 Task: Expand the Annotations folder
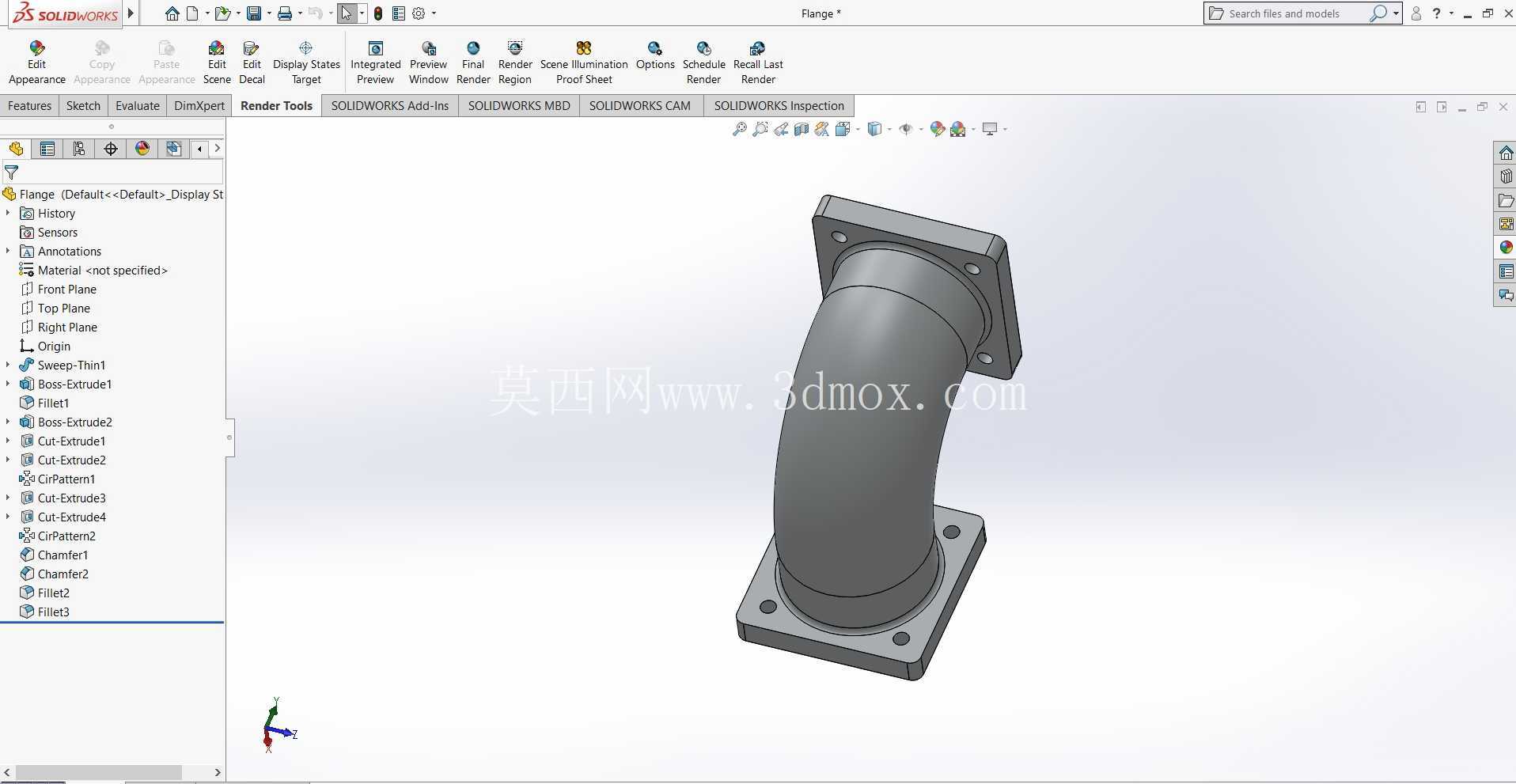click(x=8, y=251)
